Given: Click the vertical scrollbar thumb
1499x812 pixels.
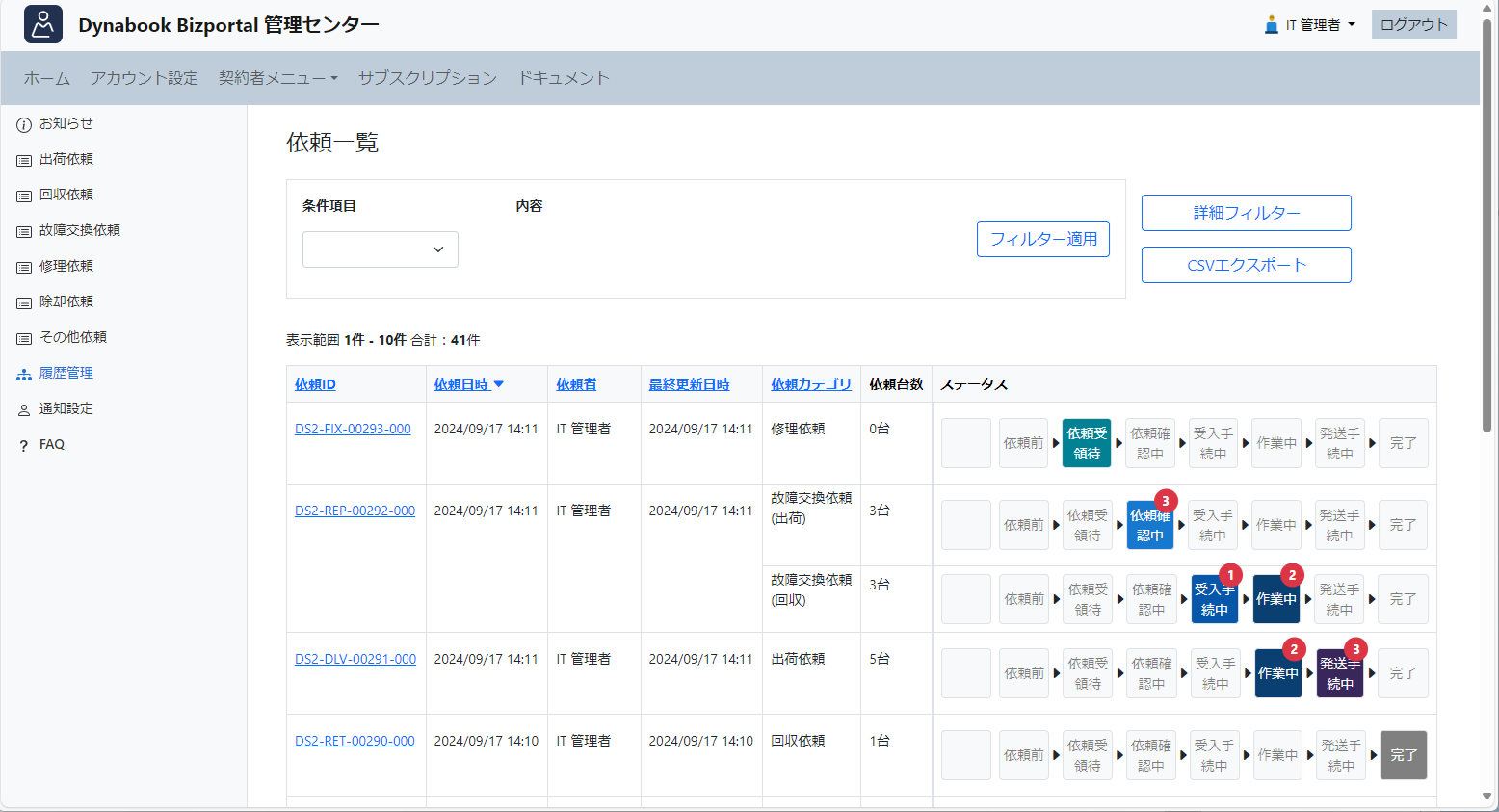Looking at the screenshot, I should point(1487,226).
